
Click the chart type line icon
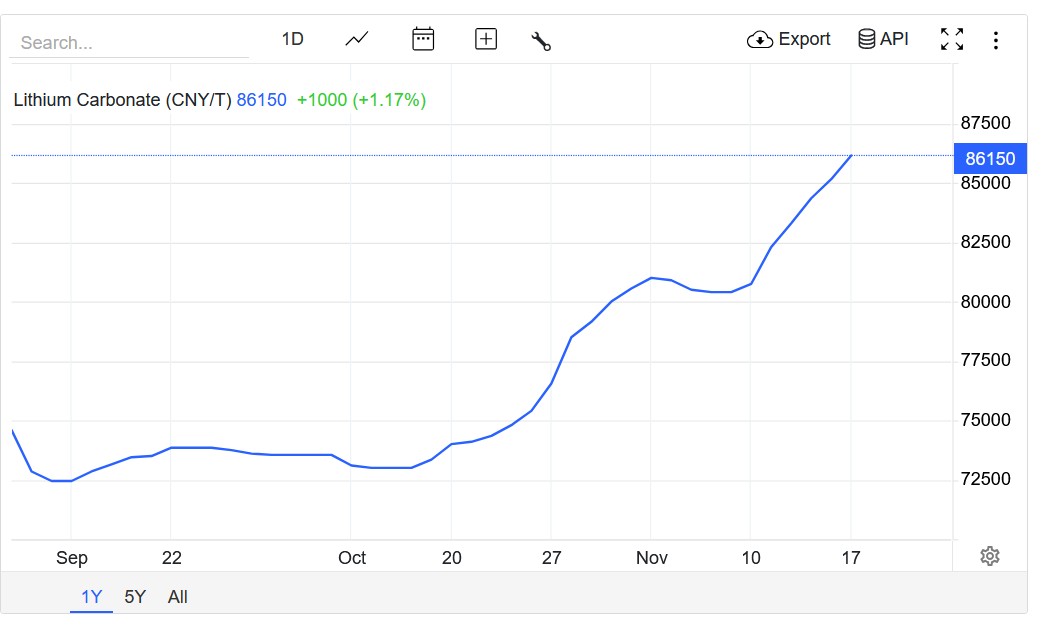click(357, 40)
